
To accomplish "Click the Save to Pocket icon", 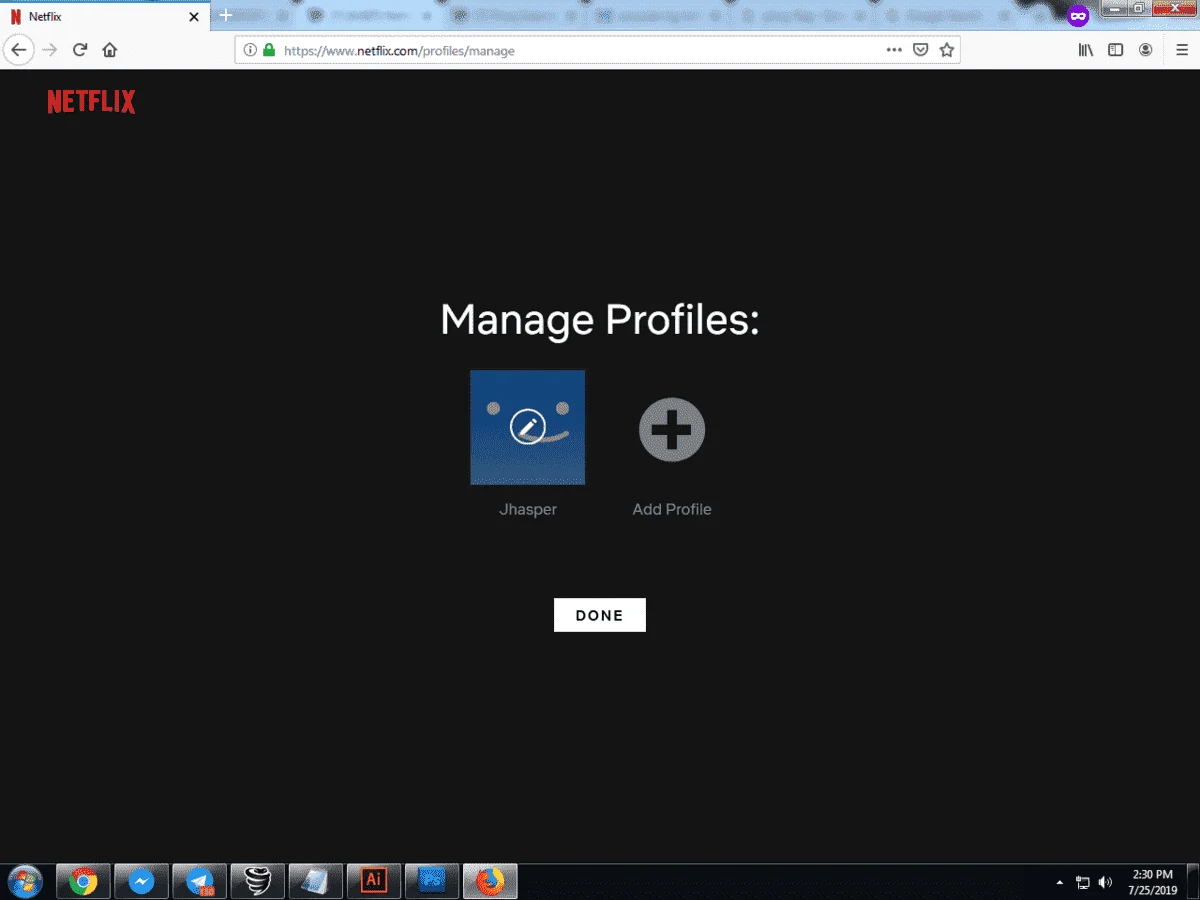I will coord(921,50).
